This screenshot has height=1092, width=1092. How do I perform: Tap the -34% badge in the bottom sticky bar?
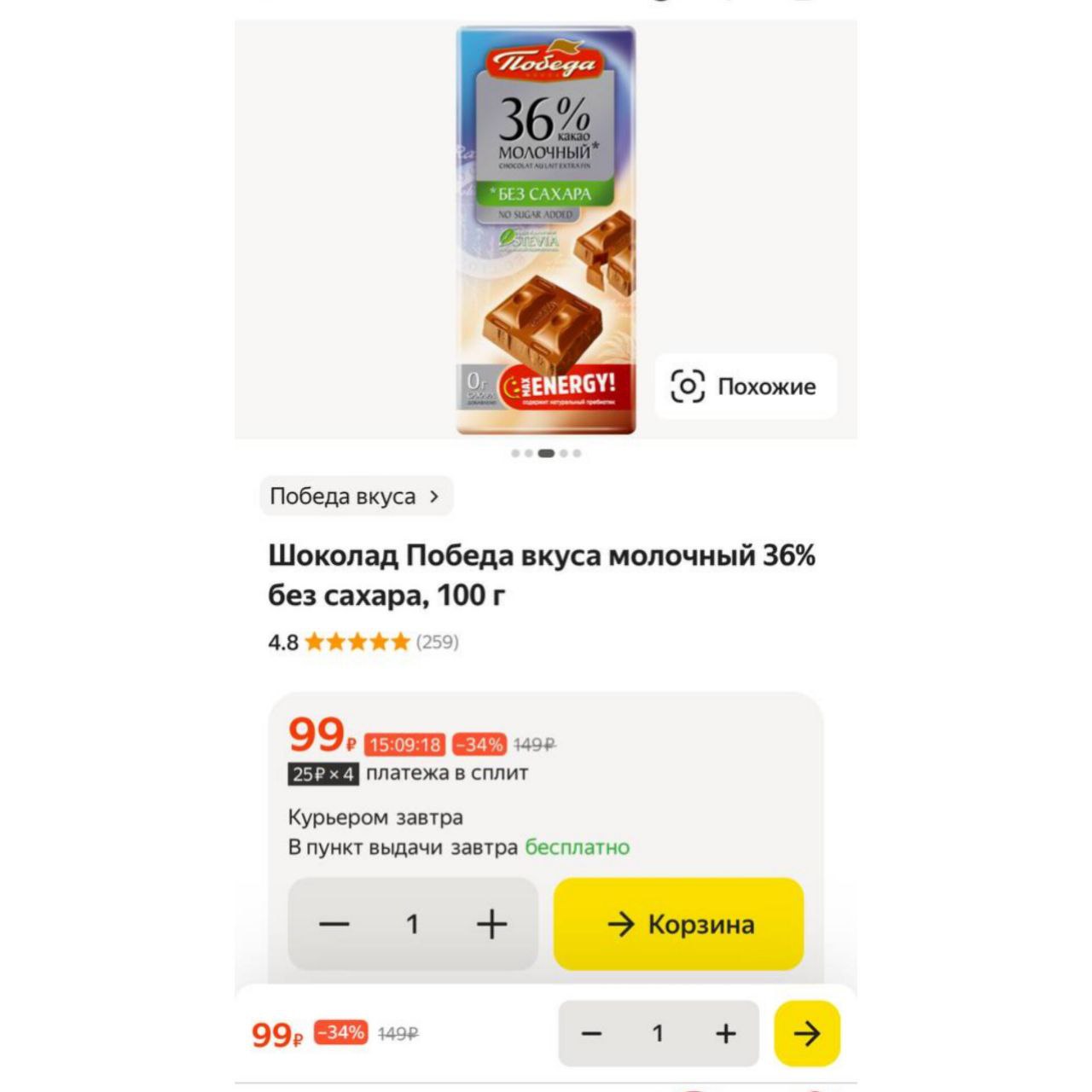pyautogui.click(x=340, y=1033)
